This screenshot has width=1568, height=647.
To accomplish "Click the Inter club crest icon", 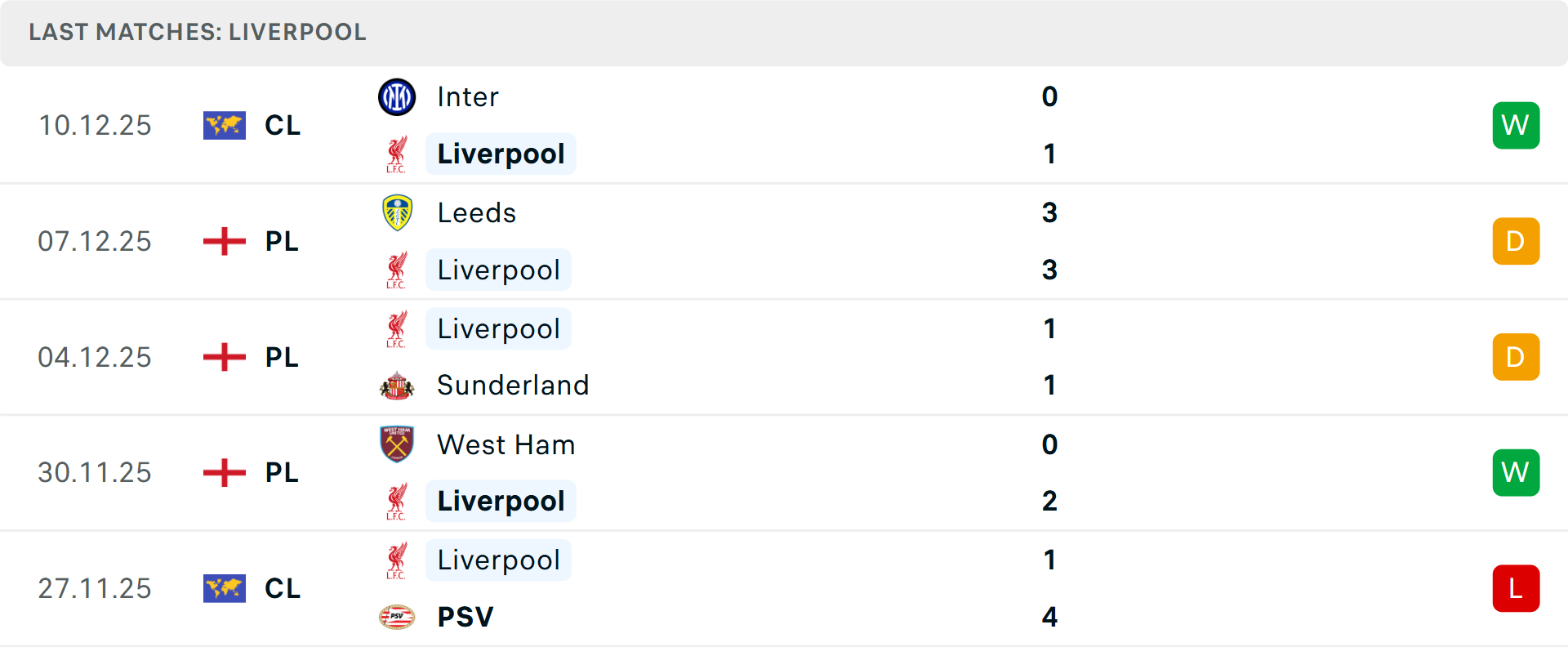I will tap(398, 96).
